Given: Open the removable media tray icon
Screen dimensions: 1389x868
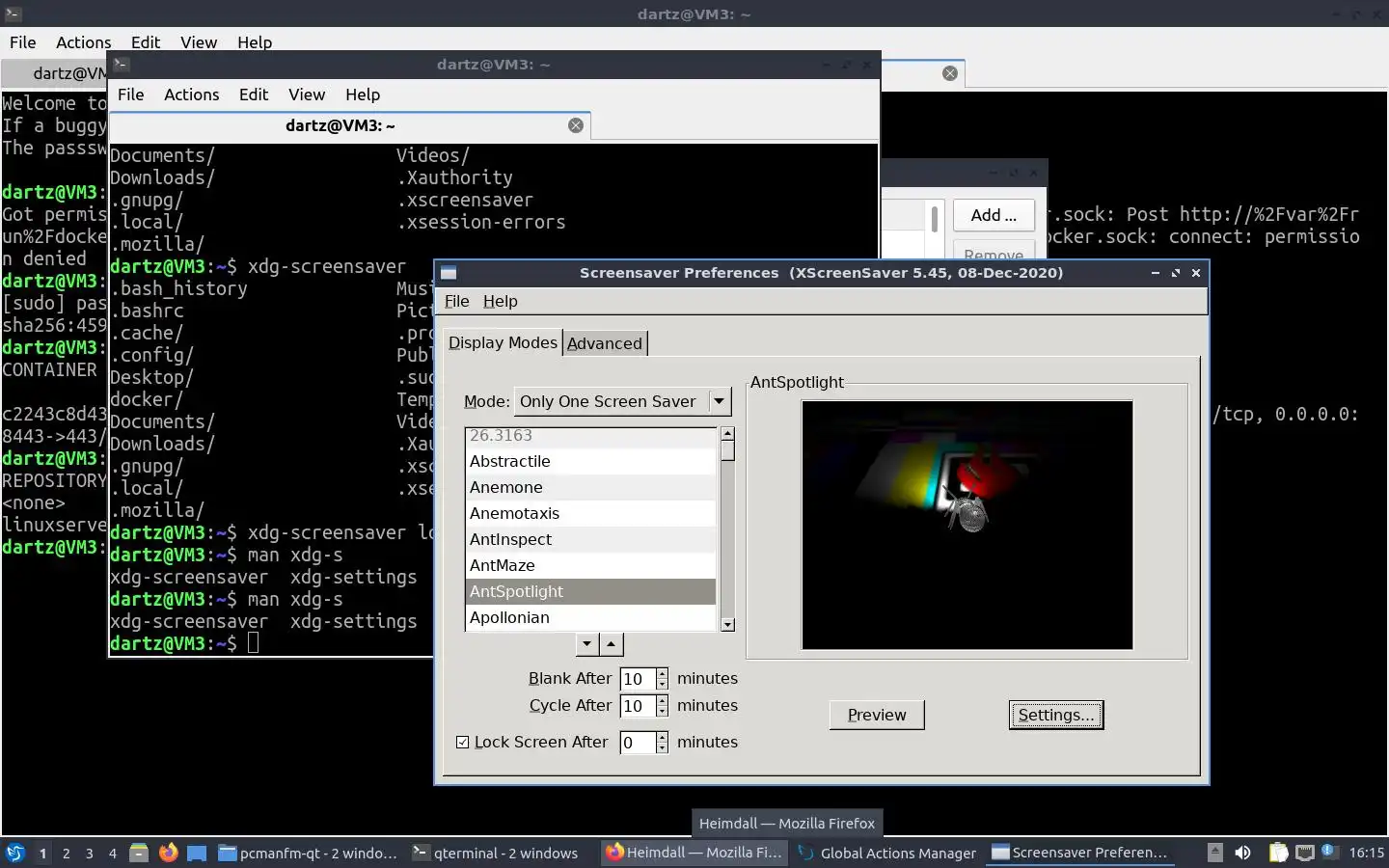Looking at the screenshot, I should pyautogui.click(x=1215, y=853).
